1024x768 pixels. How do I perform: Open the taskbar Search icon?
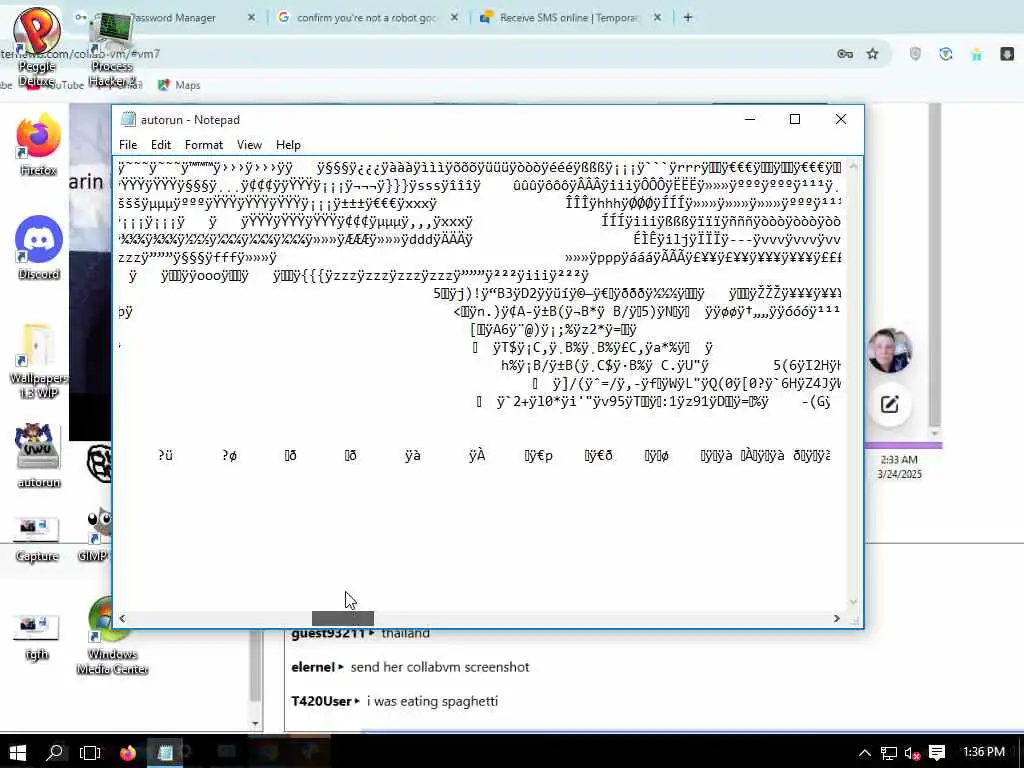tap(55, 753)
